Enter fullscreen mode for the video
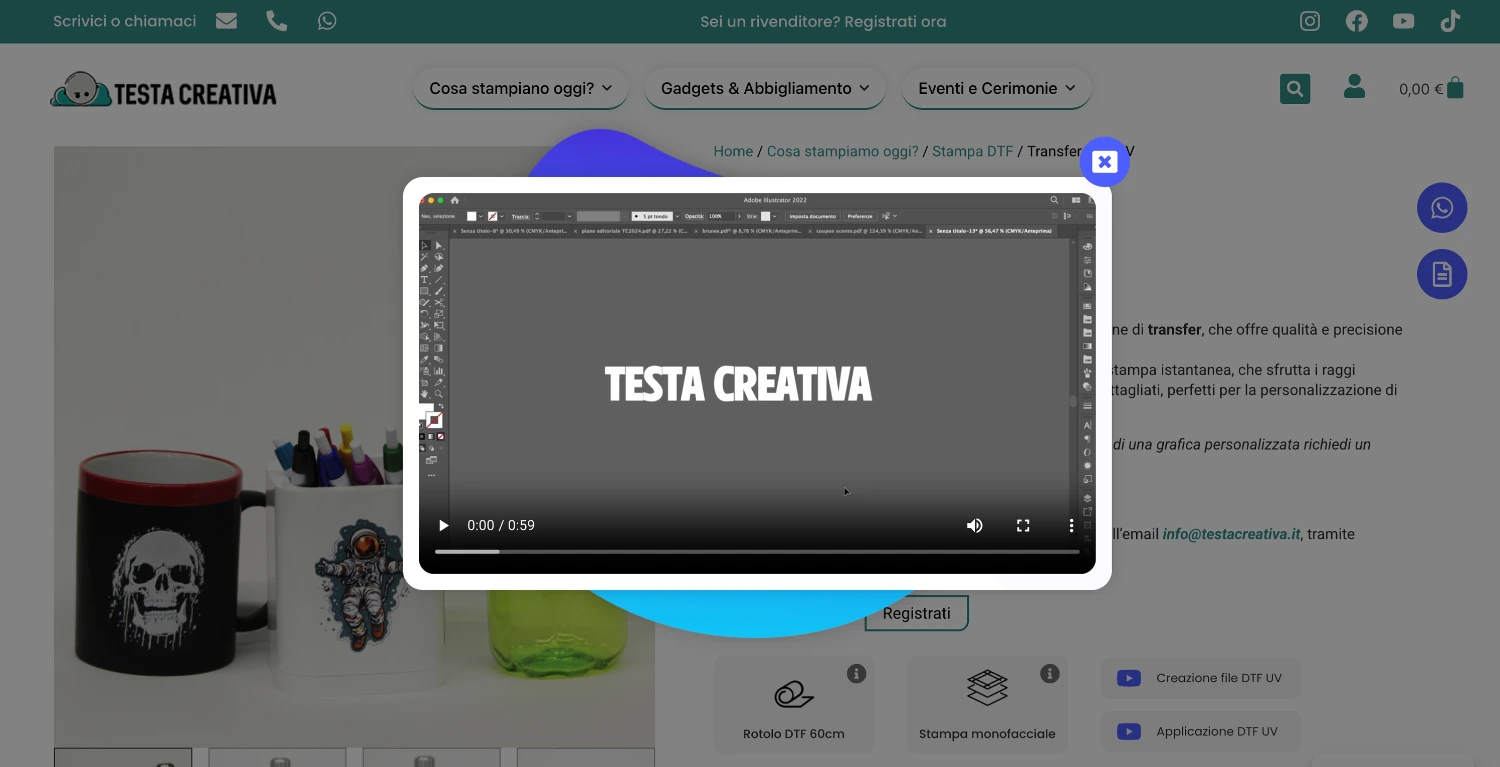 click(x=1023, y=525)
